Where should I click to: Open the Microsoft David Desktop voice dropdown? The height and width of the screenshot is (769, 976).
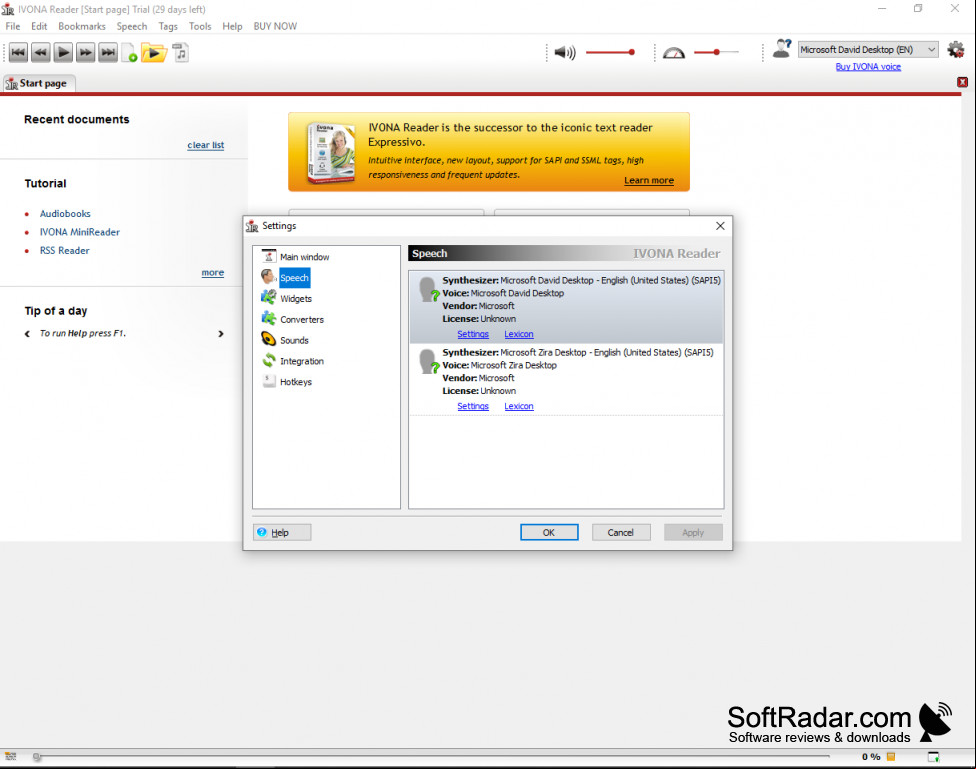point(868,49)
